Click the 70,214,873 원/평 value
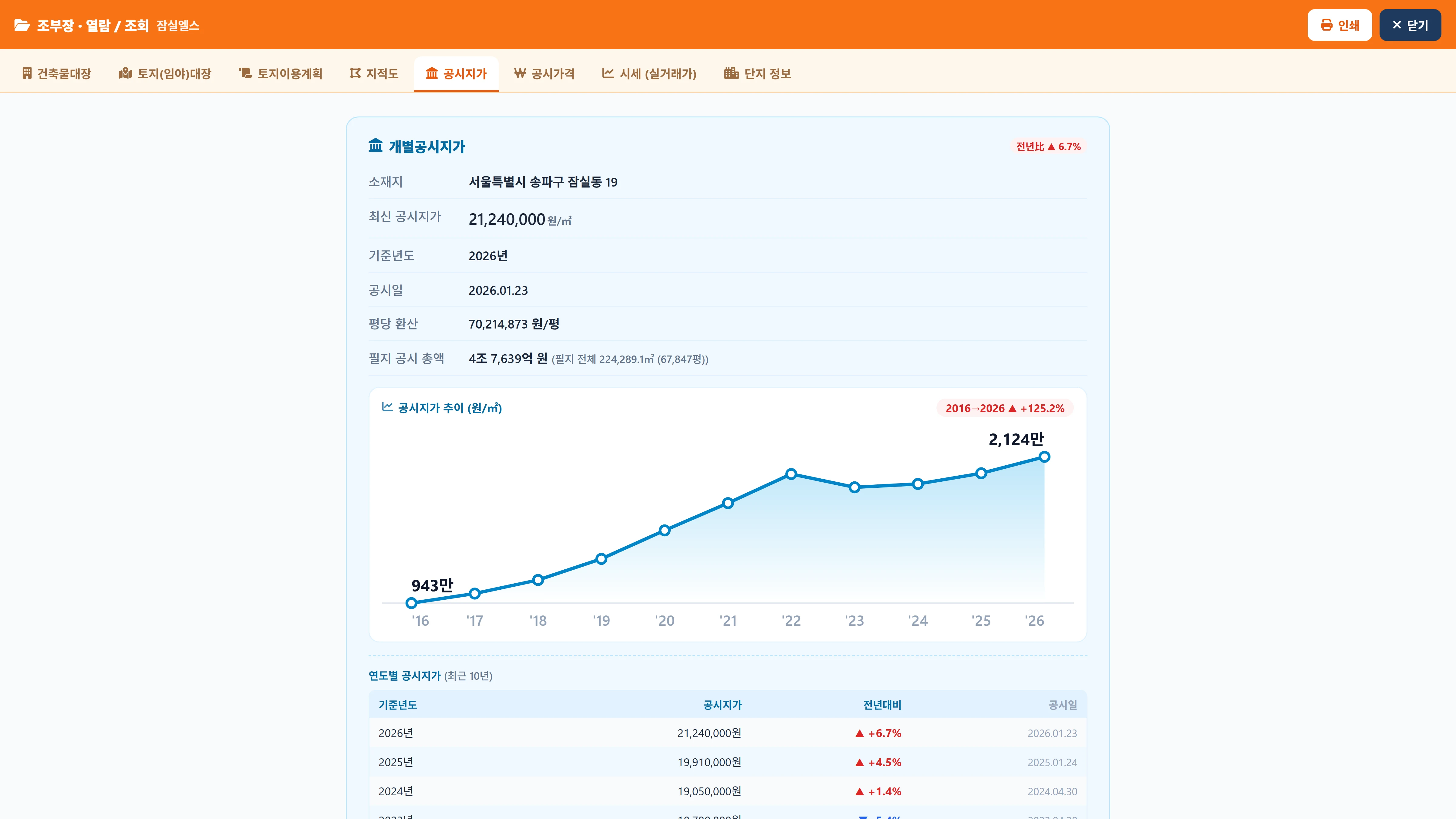Viewport: 1456px width, 819px height. (x=514, y=324)
